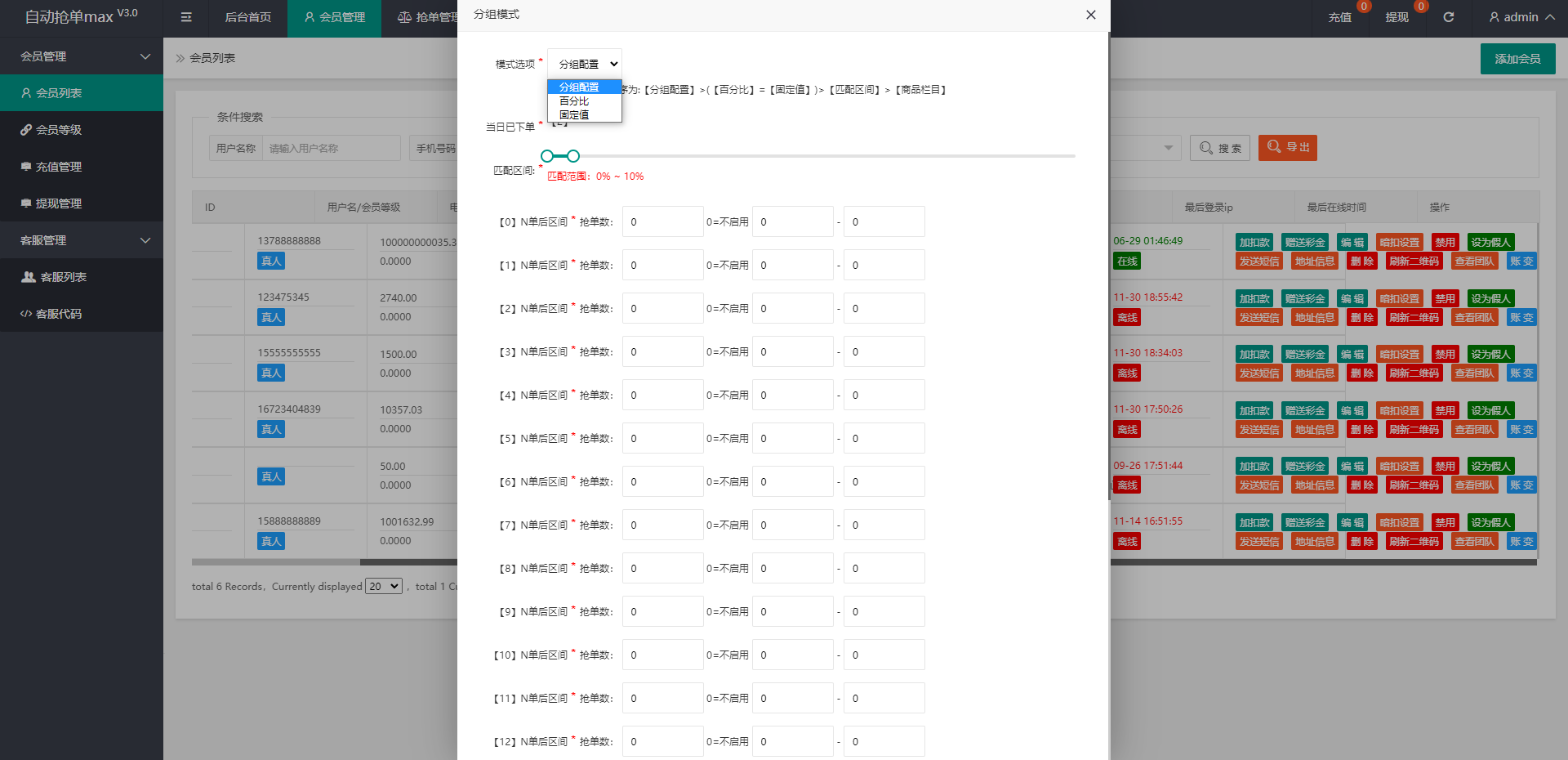Choose 百分比 in the mode list
The image size is (1568, 760).
coord(584,101)
